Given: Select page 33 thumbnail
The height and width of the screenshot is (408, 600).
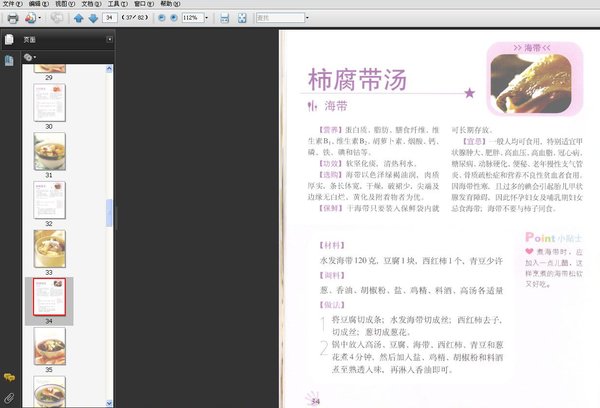Looking at the screenshot, I should [x=49, y=249].
